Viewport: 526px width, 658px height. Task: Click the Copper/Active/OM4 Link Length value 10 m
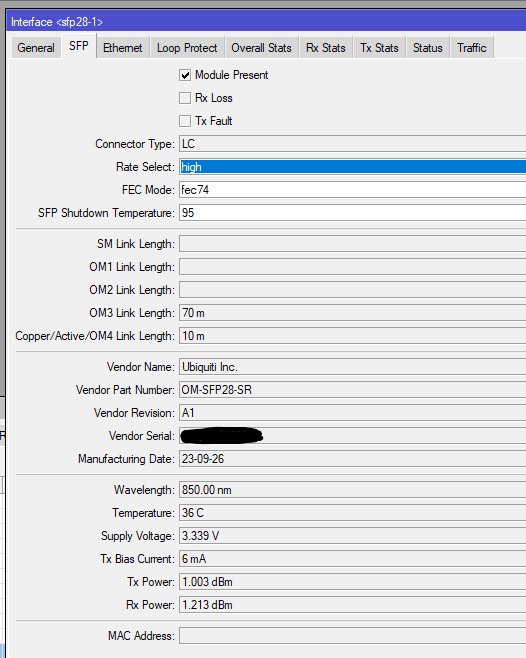(353, 336)
